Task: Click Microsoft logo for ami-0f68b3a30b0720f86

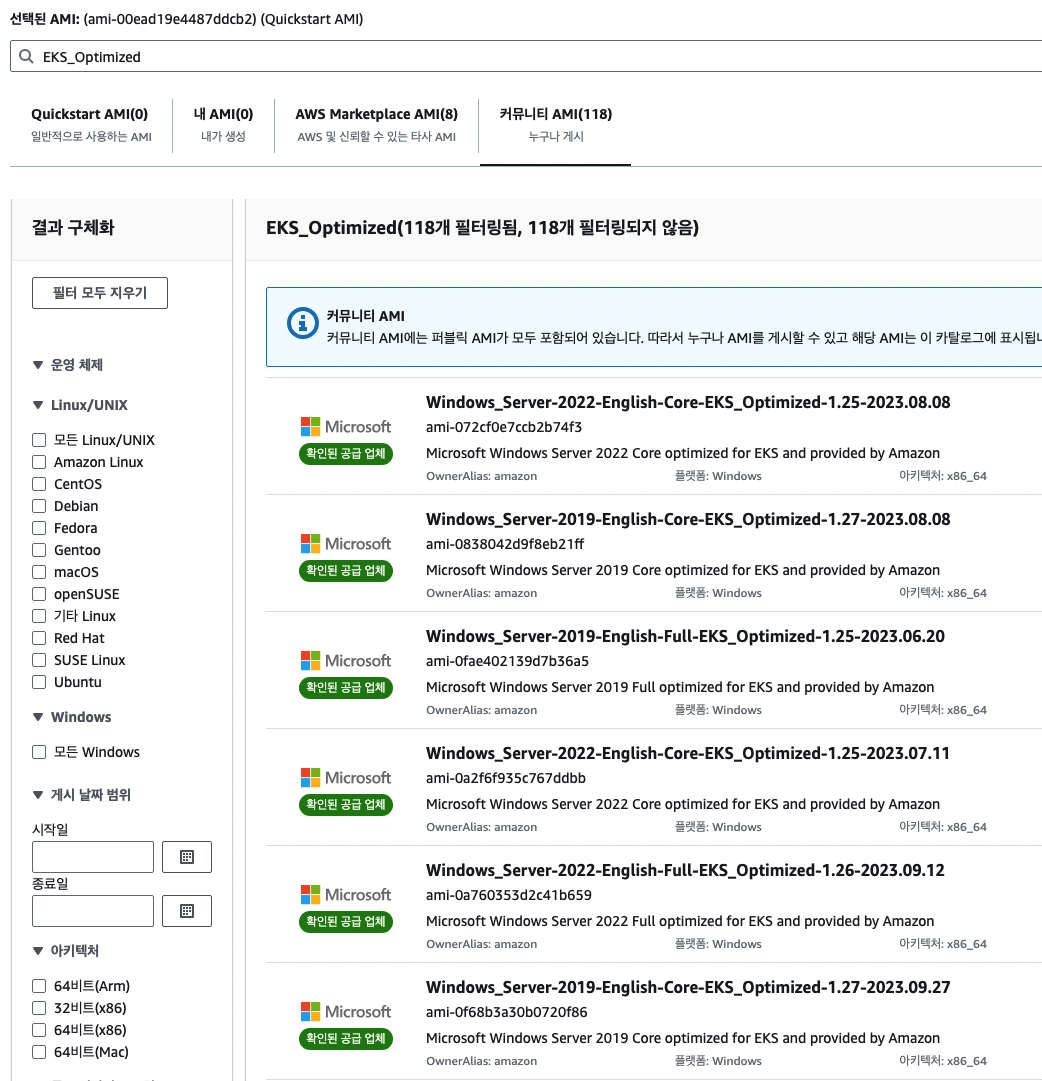Action: click(345, 1011)
